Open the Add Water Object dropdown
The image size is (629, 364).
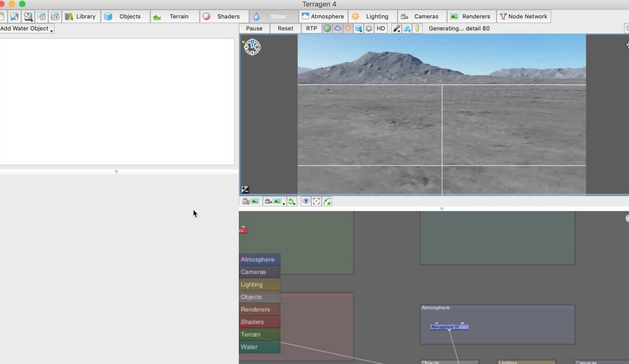tap(26, 28)
